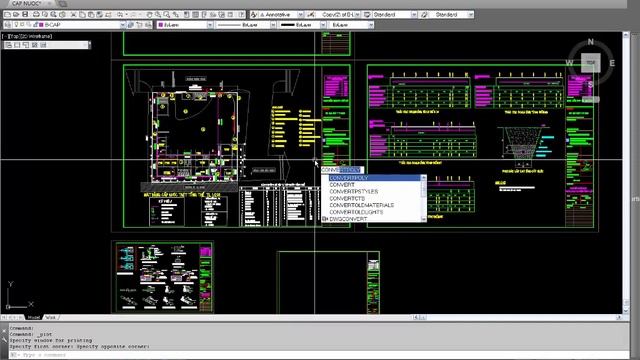Select the Pan hand tool

tap(149, 14)
